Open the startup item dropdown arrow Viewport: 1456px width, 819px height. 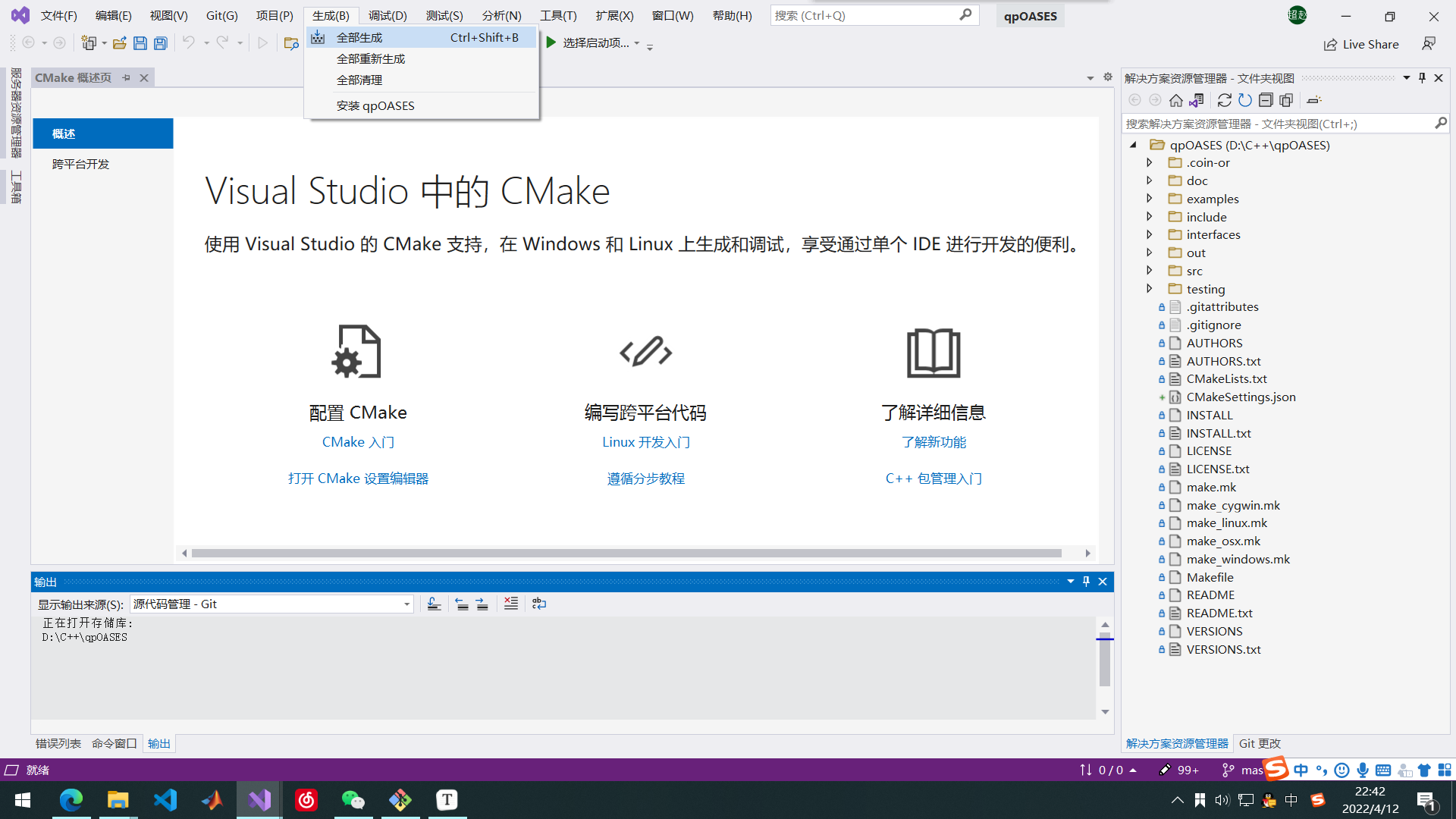click(x=637, y=43)
